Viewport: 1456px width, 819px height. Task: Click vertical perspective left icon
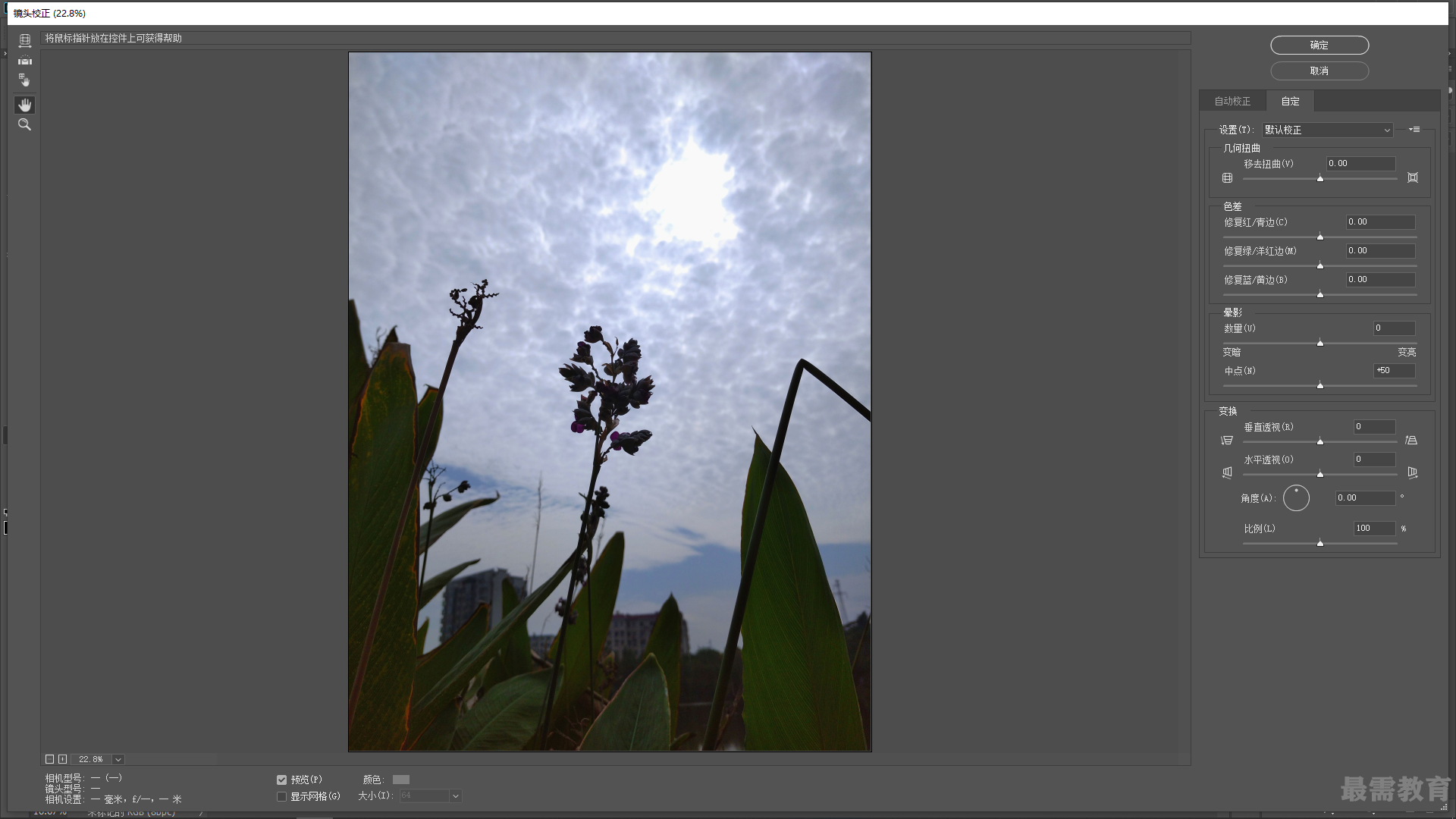tap(1227, 441)
